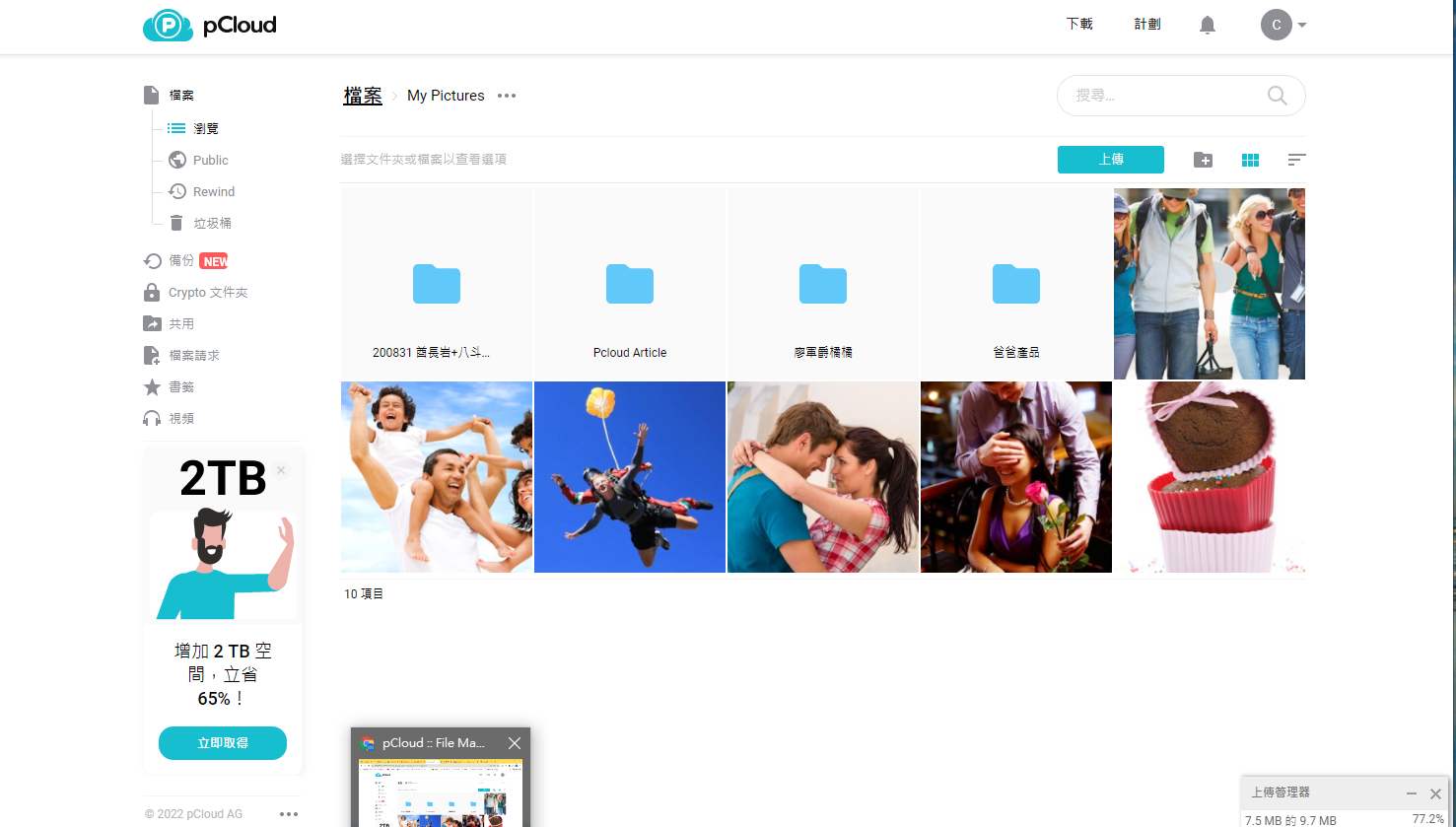1456x827 pixels.
Task: Open the bookmarks star item
Action: [x=180, y=386]
